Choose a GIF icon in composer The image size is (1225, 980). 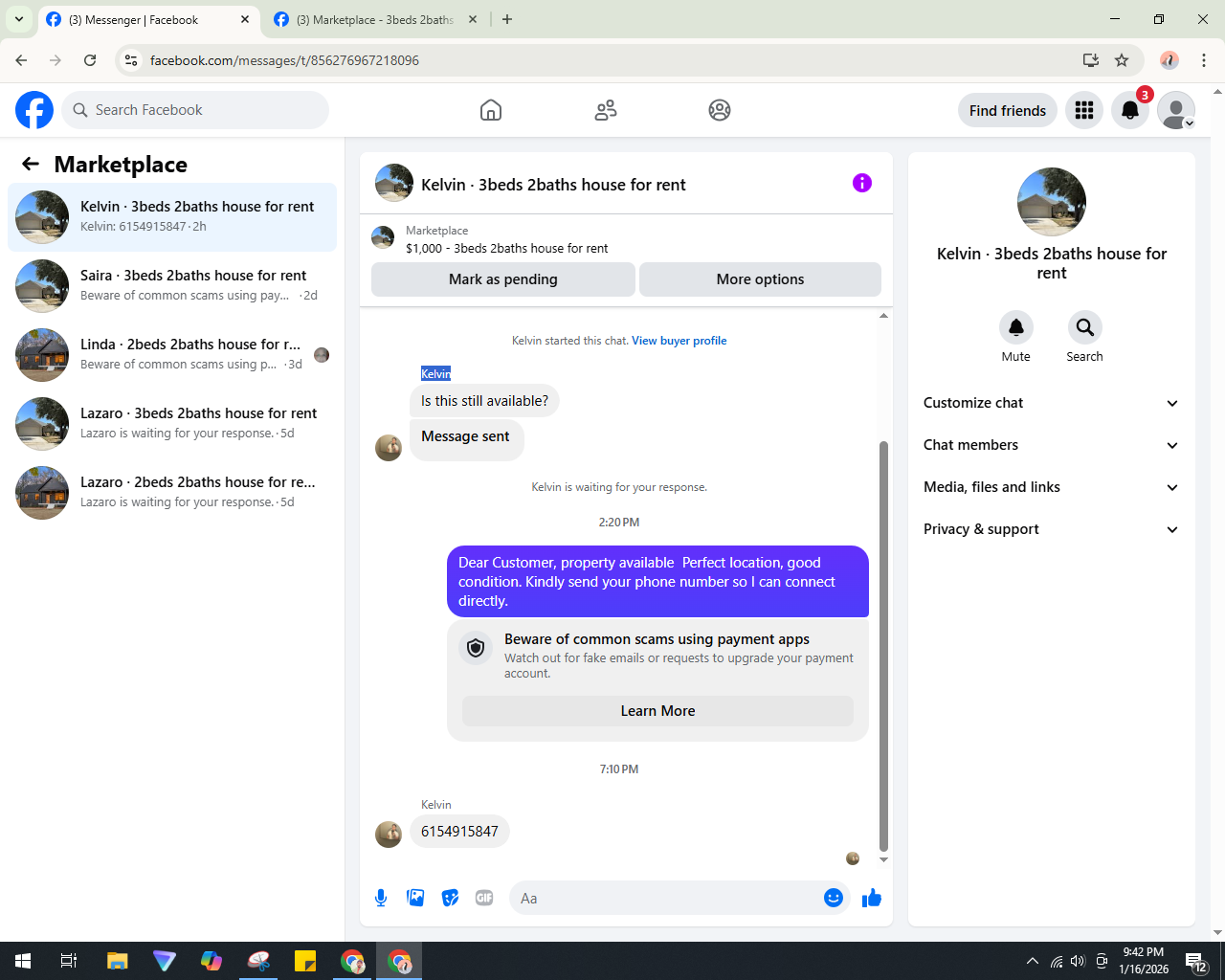[x=484, y=898]
